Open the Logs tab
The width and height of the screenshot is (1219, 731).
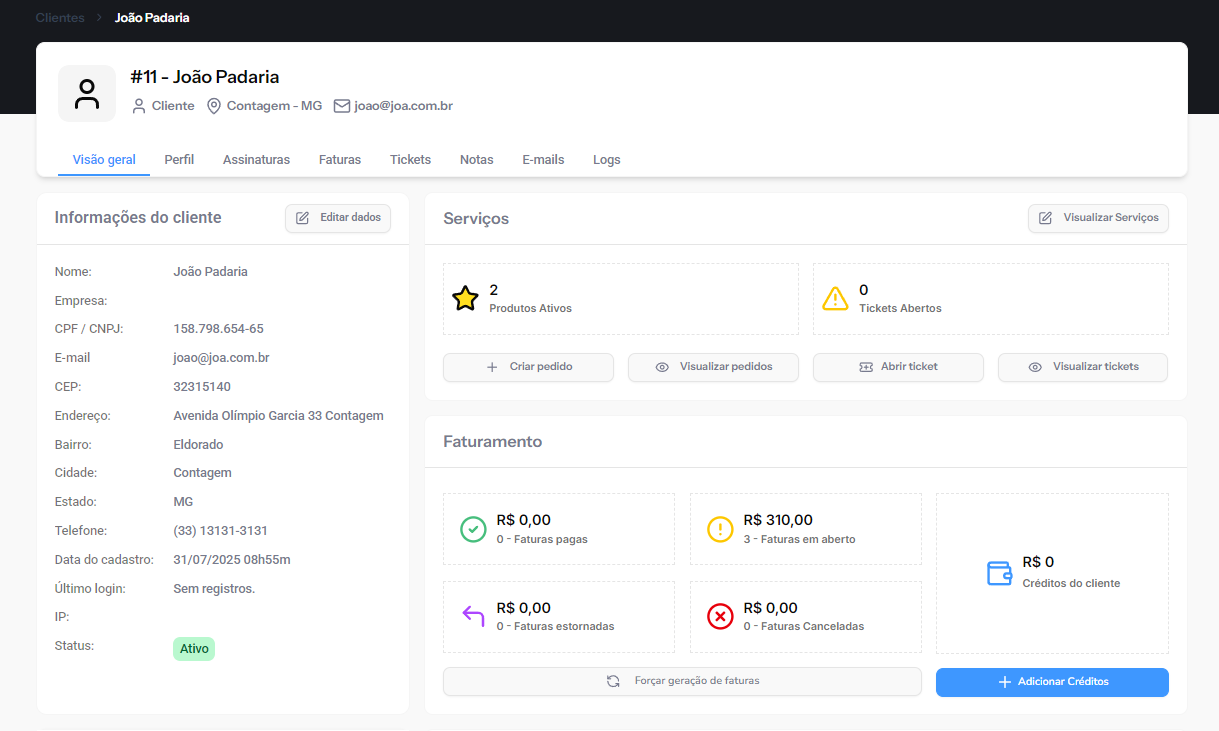(606, 160)
